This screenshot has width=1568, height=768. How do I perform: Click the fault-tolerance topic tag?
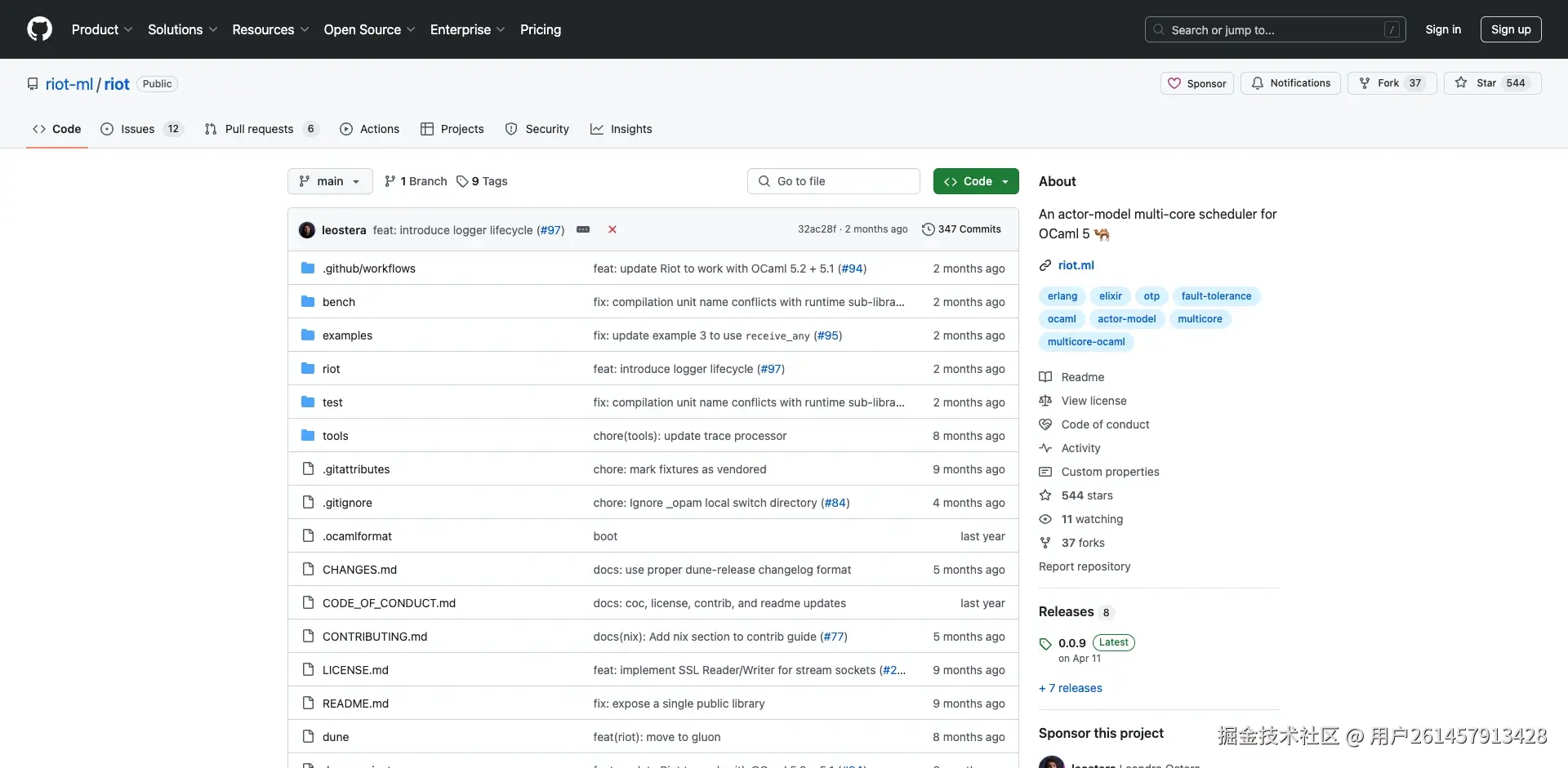tap(1216, 296)
